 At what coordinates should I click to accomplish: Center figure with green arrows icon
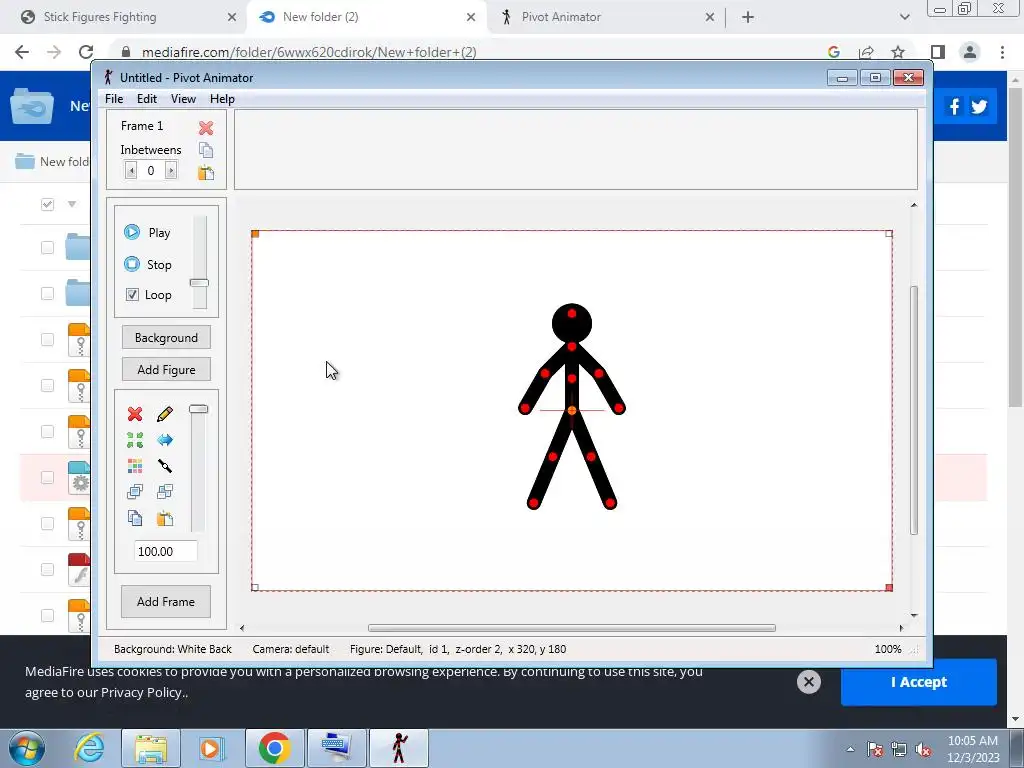point(135,440)
